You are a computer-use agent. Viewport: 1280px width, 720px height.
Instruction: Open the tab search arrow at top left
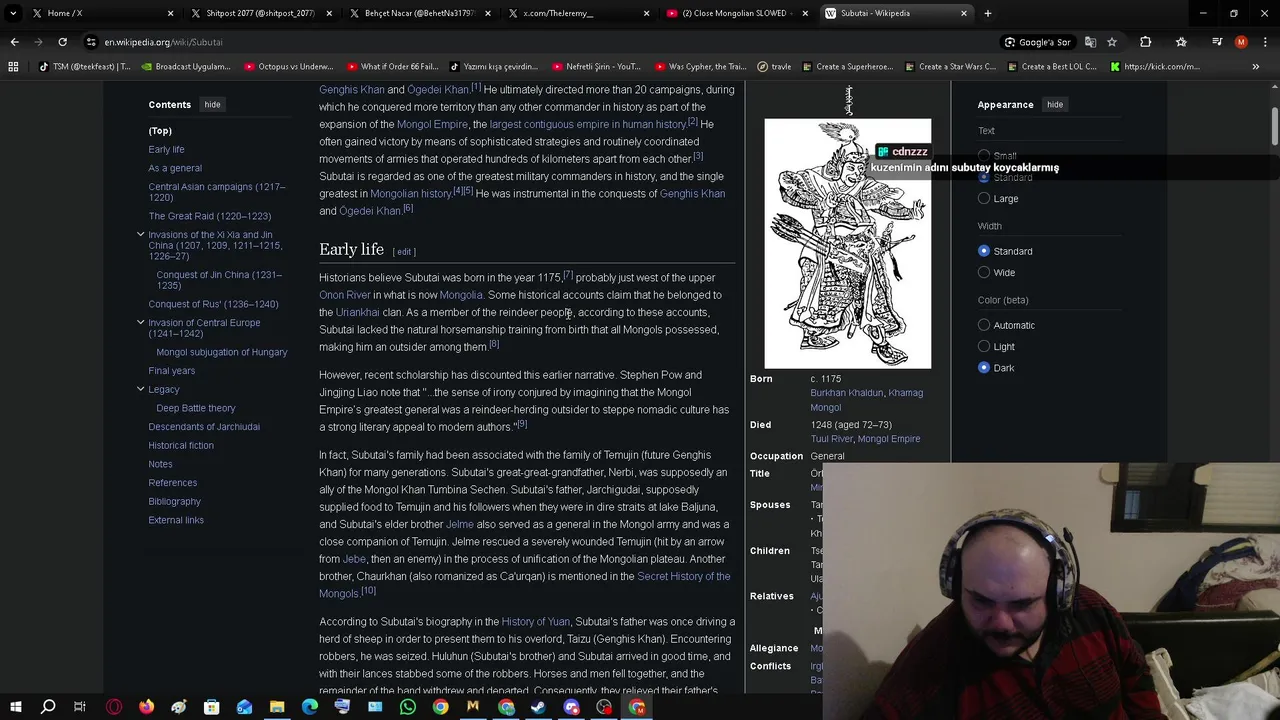(12, 13)
